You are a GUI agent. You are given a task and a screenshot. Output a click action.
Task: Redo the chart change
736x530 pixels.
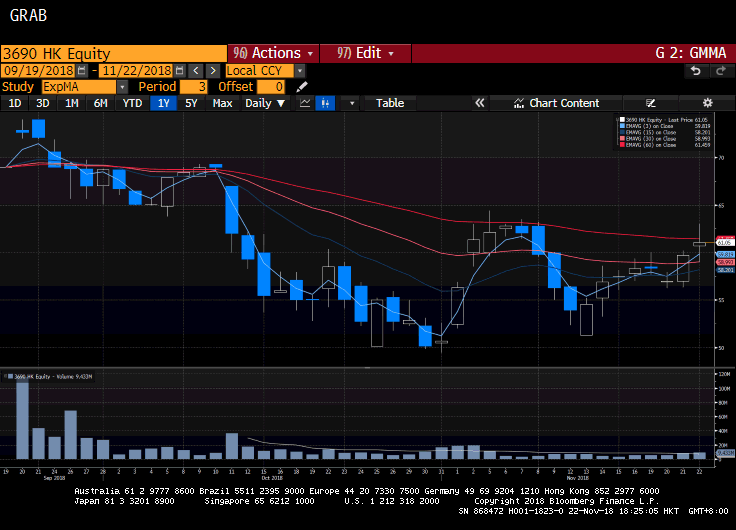[x=721, y=71]
